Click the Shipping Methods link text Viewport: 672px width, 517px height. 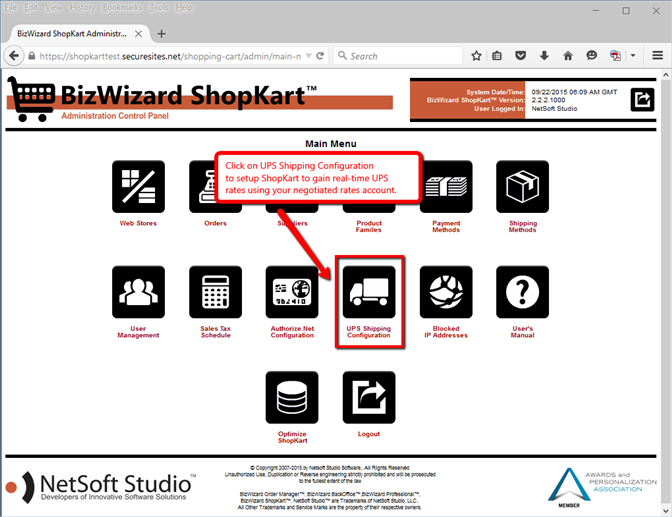click(522, 226)
